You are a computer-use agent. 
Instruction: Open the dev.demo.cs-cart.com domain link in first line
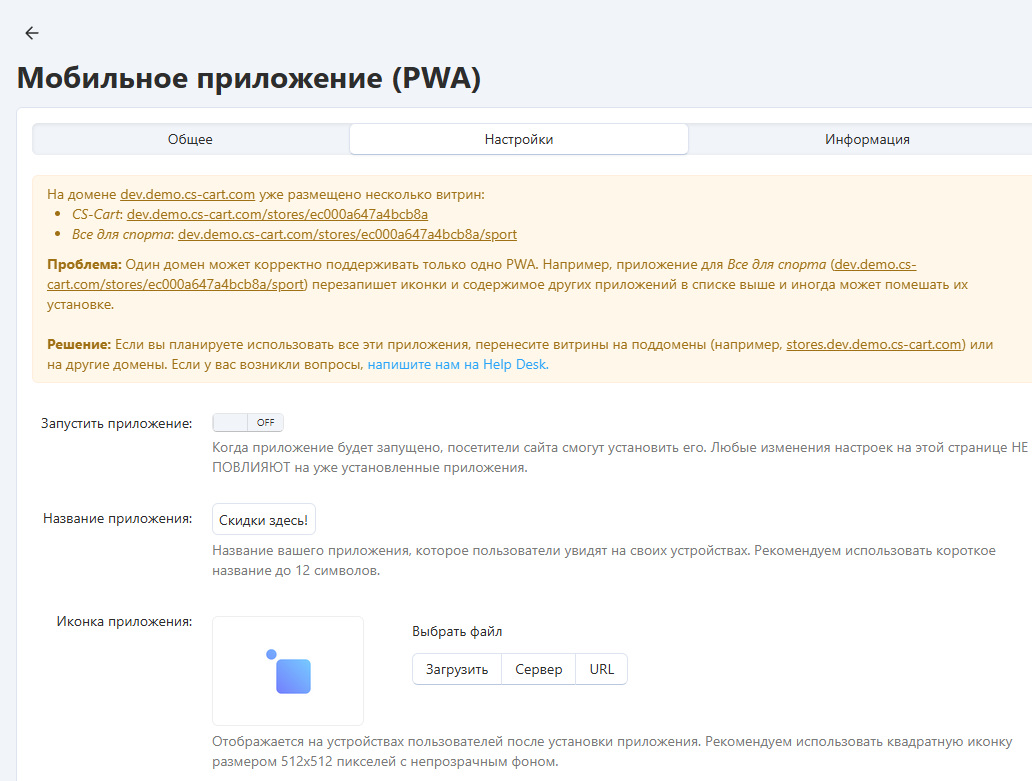click(x=187, y=194)
